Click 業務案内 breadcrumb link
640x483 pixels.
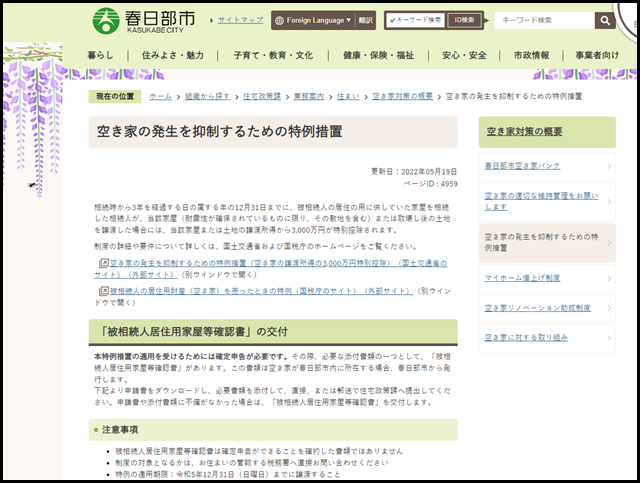(x=309, y=96)
